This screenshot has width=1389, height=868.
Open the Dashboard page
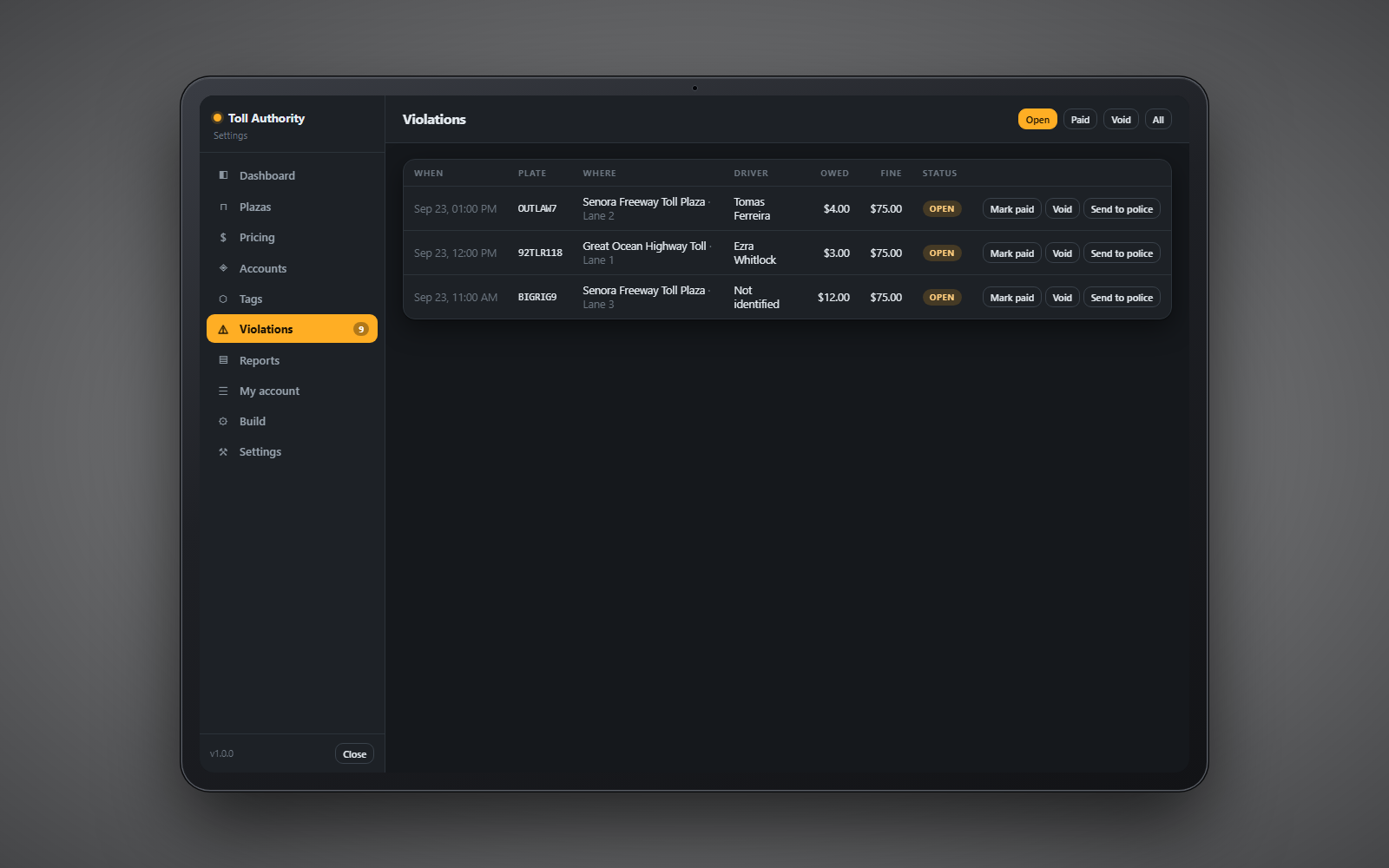coord(292,175)
